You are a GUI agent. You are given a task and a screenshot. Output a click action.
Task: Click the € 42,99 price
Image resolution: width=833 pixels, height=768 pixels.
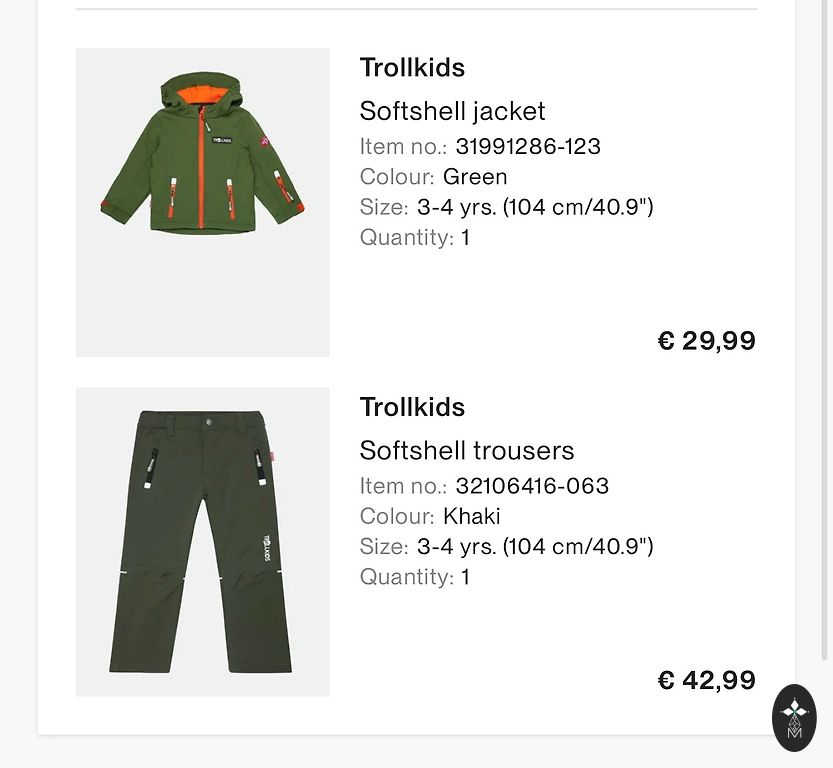pyautogui.click(x=706, y=681)
